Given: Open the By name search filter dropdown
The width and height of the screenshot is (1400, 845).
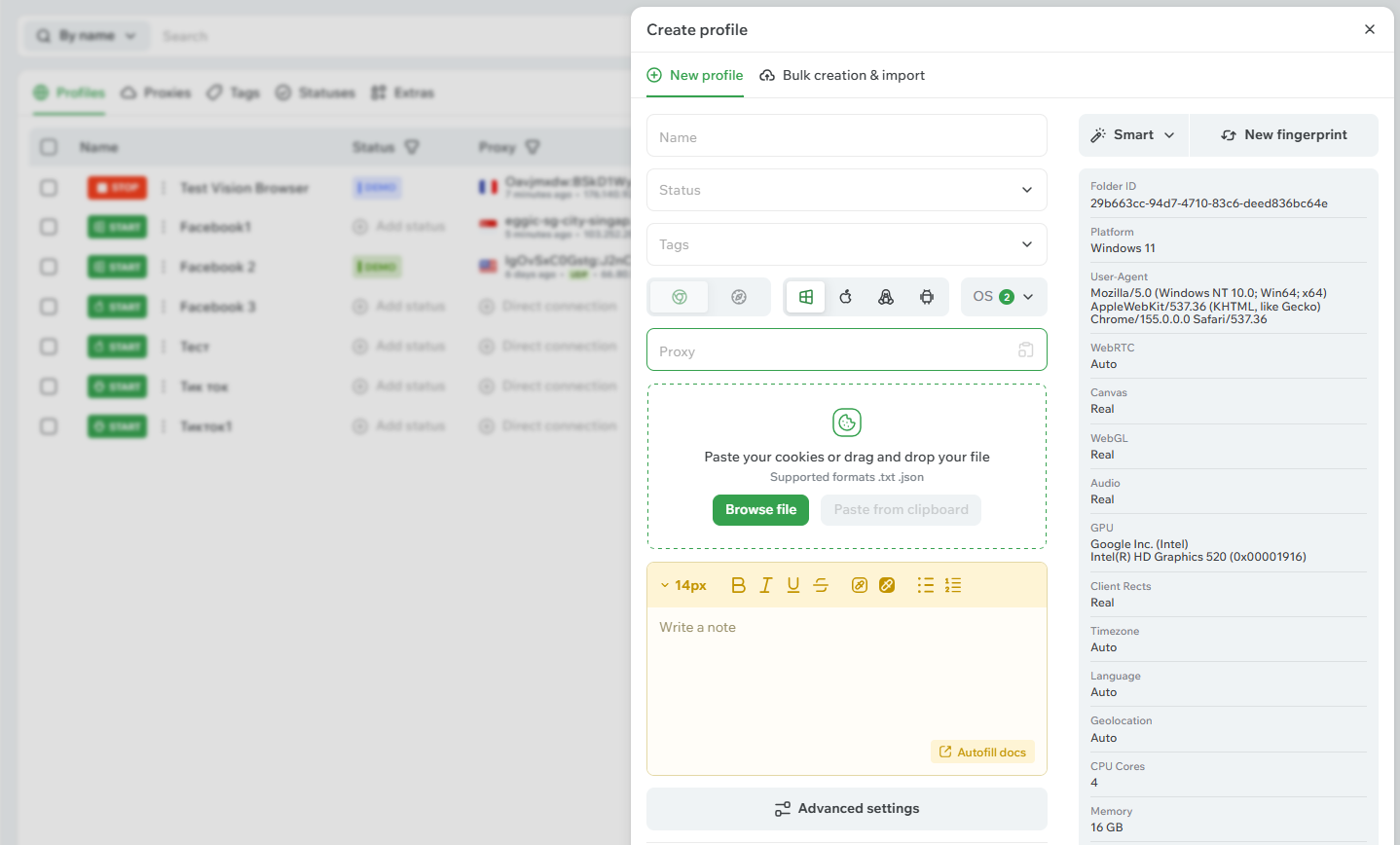Looking at the screenshot, I should coord(86,36).
